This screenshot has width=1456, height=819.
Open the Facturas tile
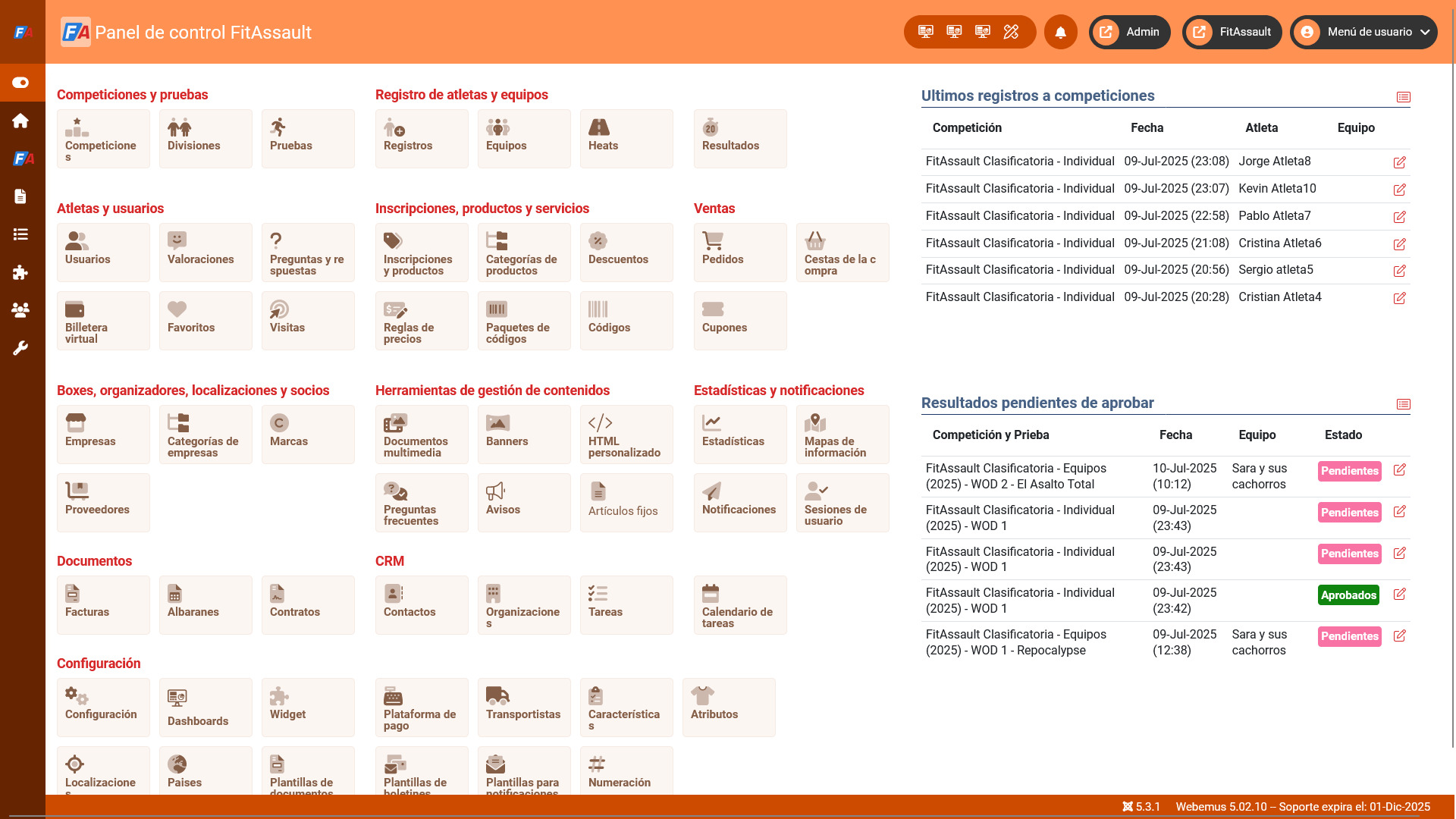tap(103, 605)
